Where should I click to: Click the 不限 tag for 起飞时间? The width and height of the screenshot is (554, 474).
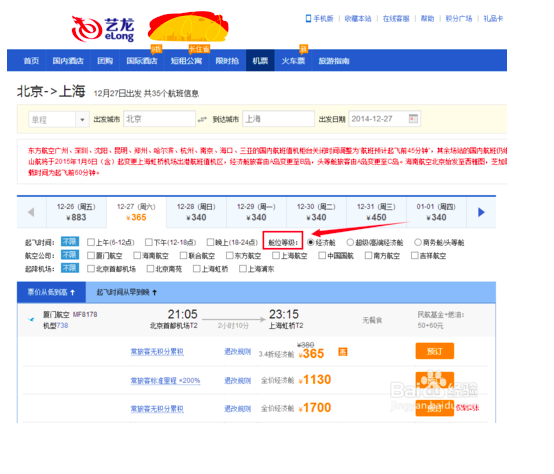(70, 242)
